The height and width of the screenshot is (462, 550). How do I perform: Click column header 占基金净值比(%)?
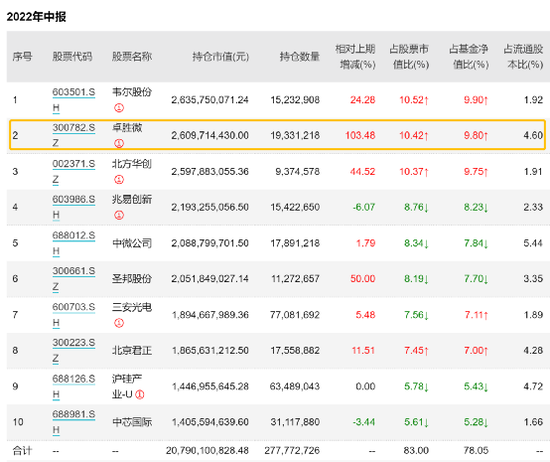[x=469, y=56]
